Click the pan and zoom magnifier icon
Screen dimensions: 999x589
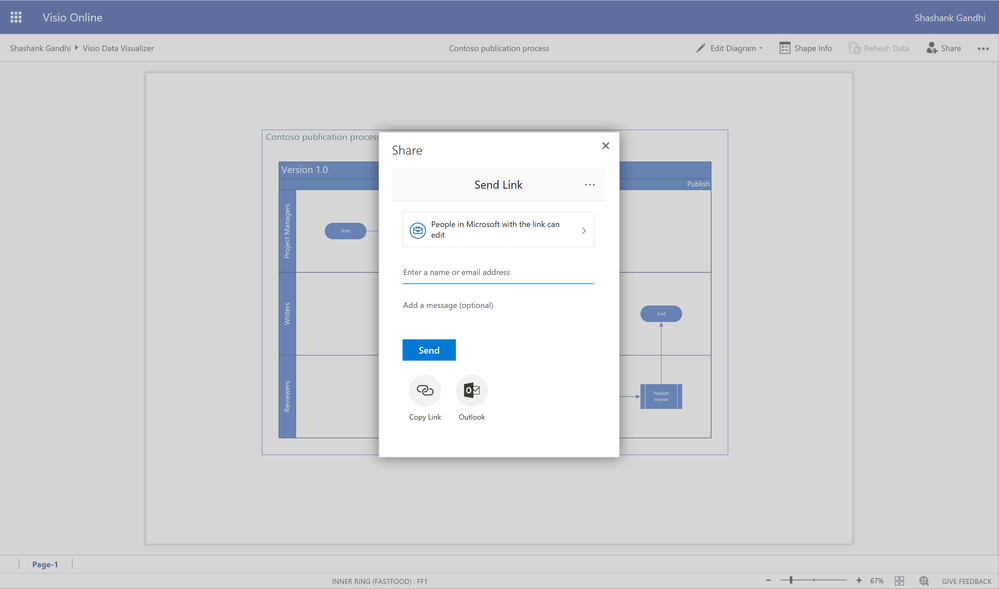tap(924, 581)
